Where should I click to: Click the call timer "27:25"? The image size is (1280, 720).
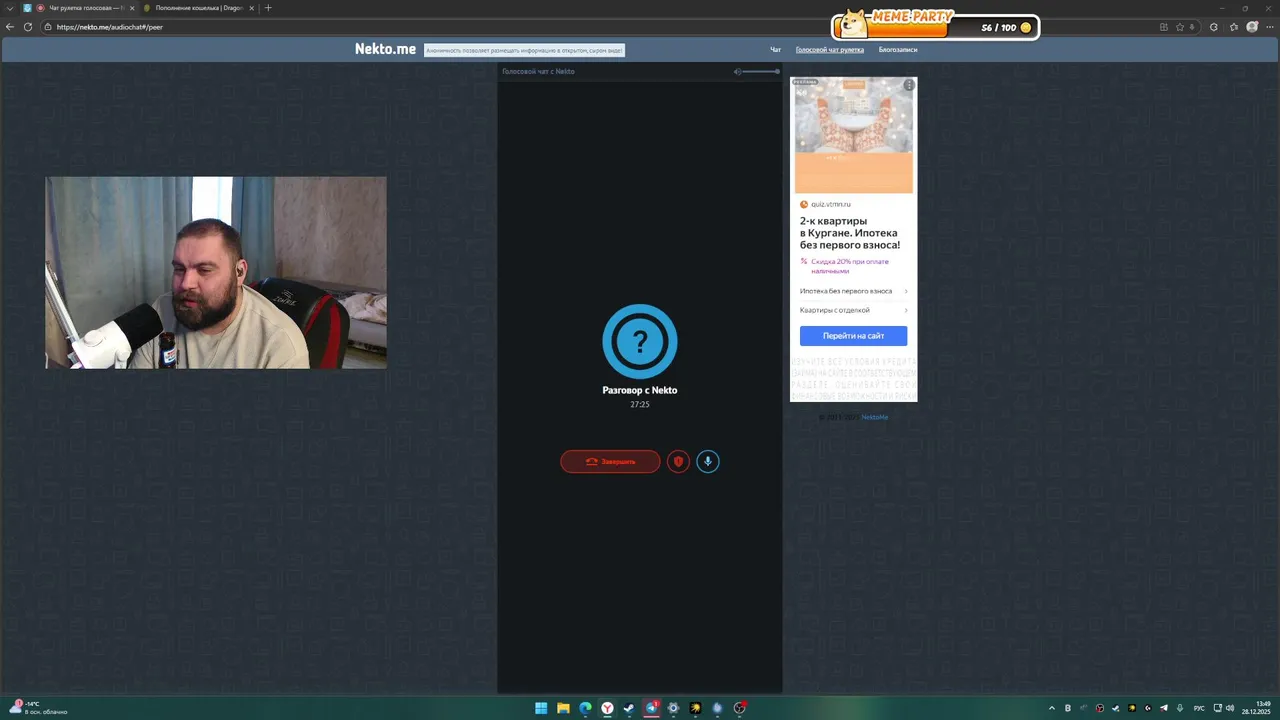click(640, 405)
